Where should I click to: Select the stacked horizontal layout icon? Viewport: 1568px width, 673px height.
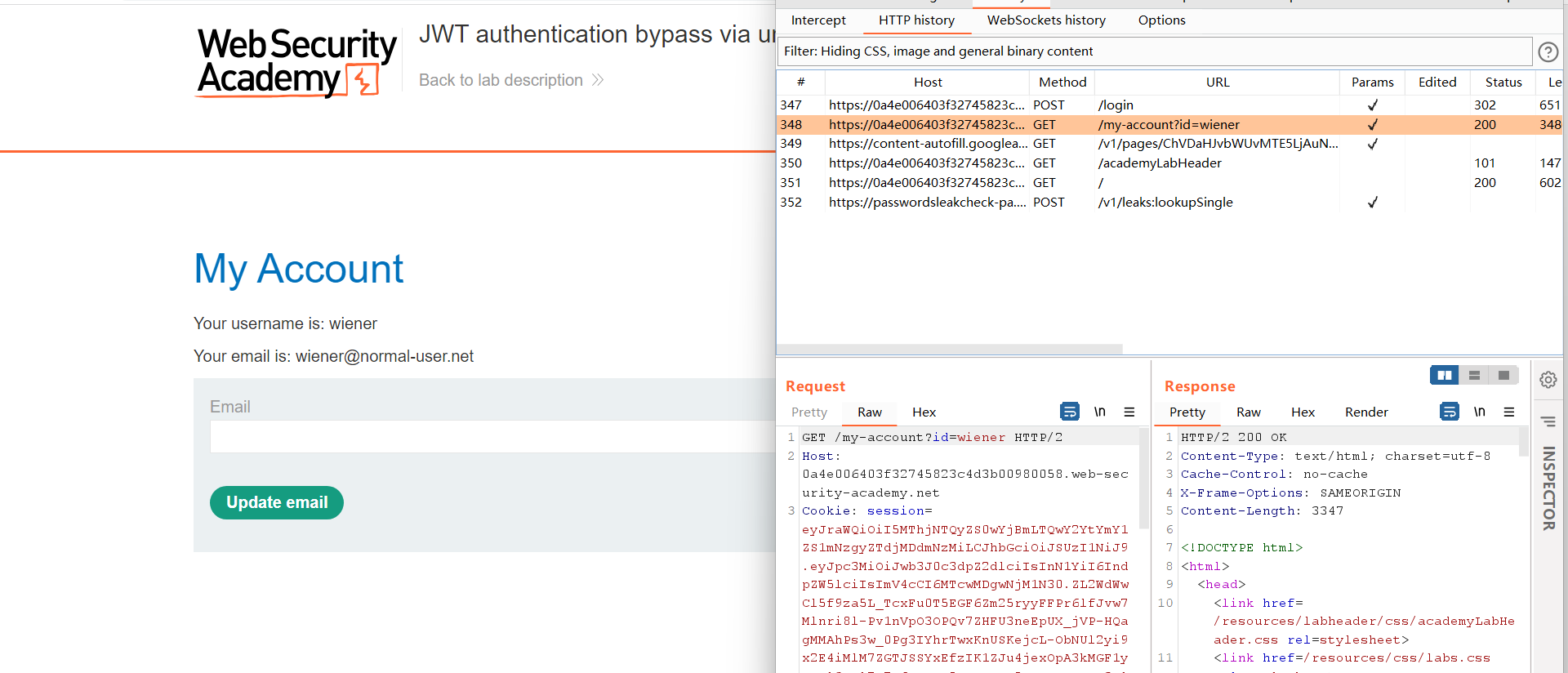pyautogui.click(x=1474, y=375)
